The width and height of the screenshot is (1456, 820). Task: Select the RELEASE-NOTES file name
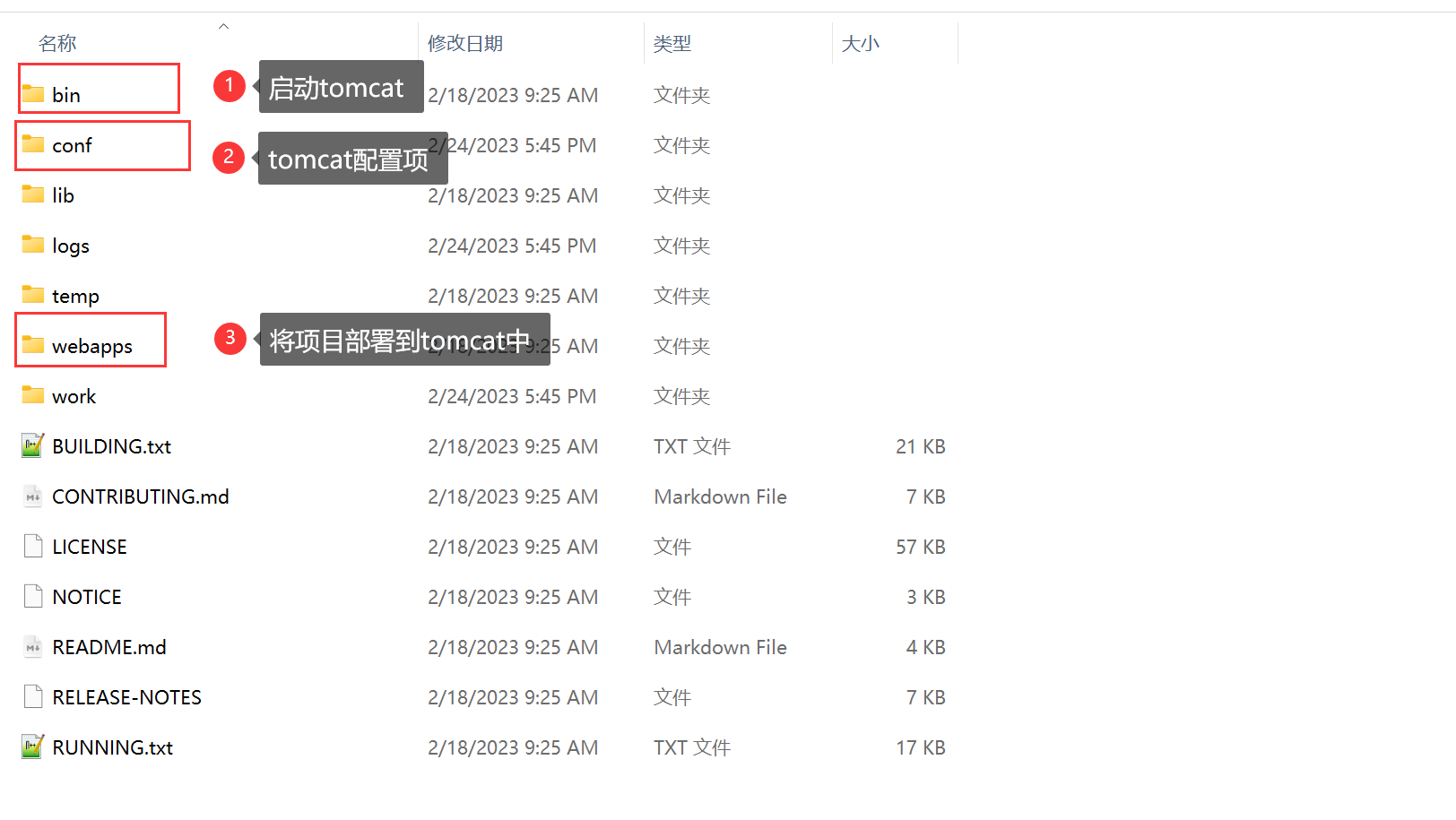click(126, 697)
